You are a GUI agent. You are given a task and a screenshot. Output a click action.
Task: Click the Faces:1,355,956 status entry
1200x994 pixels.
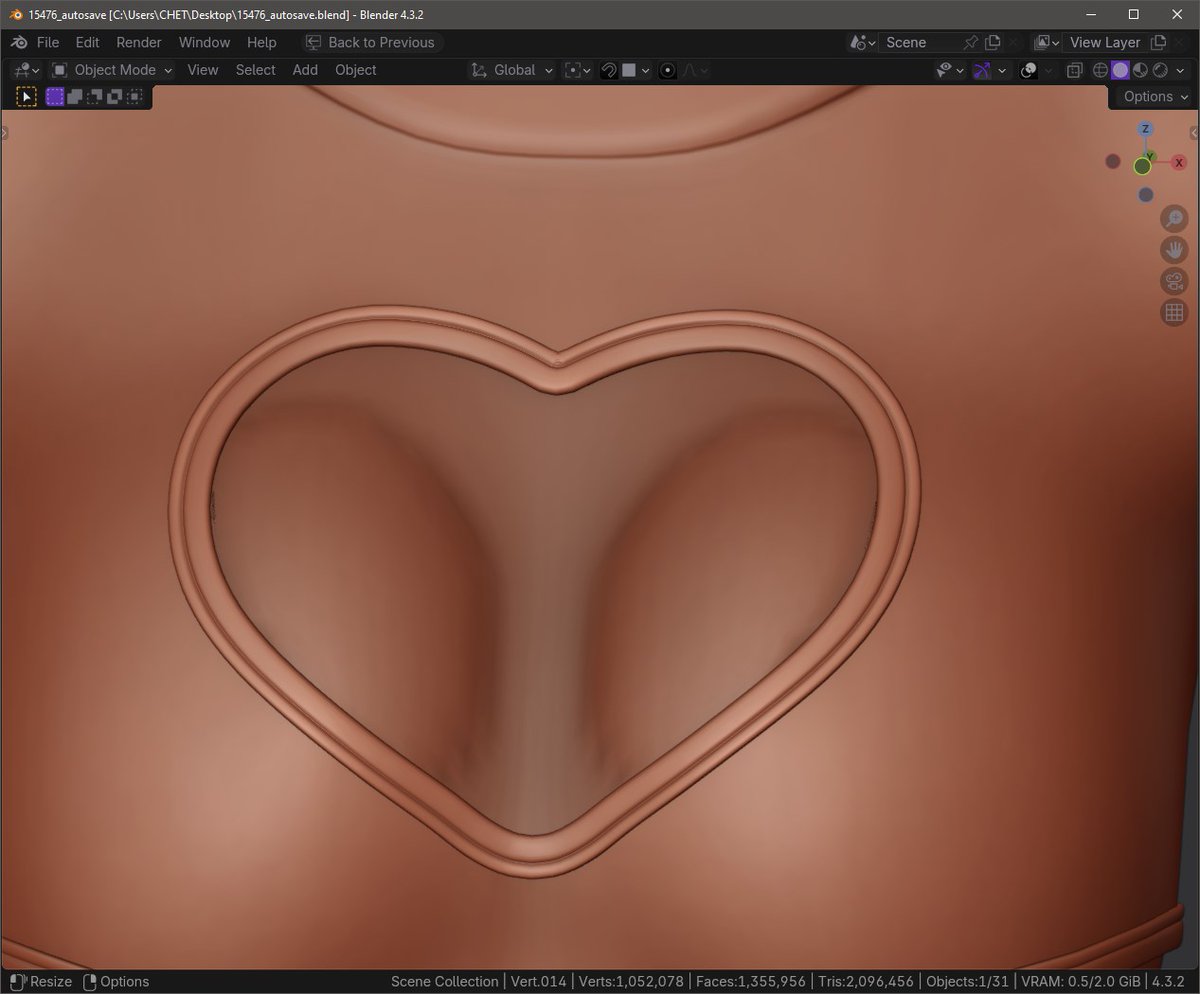click(x=749, y=981)
